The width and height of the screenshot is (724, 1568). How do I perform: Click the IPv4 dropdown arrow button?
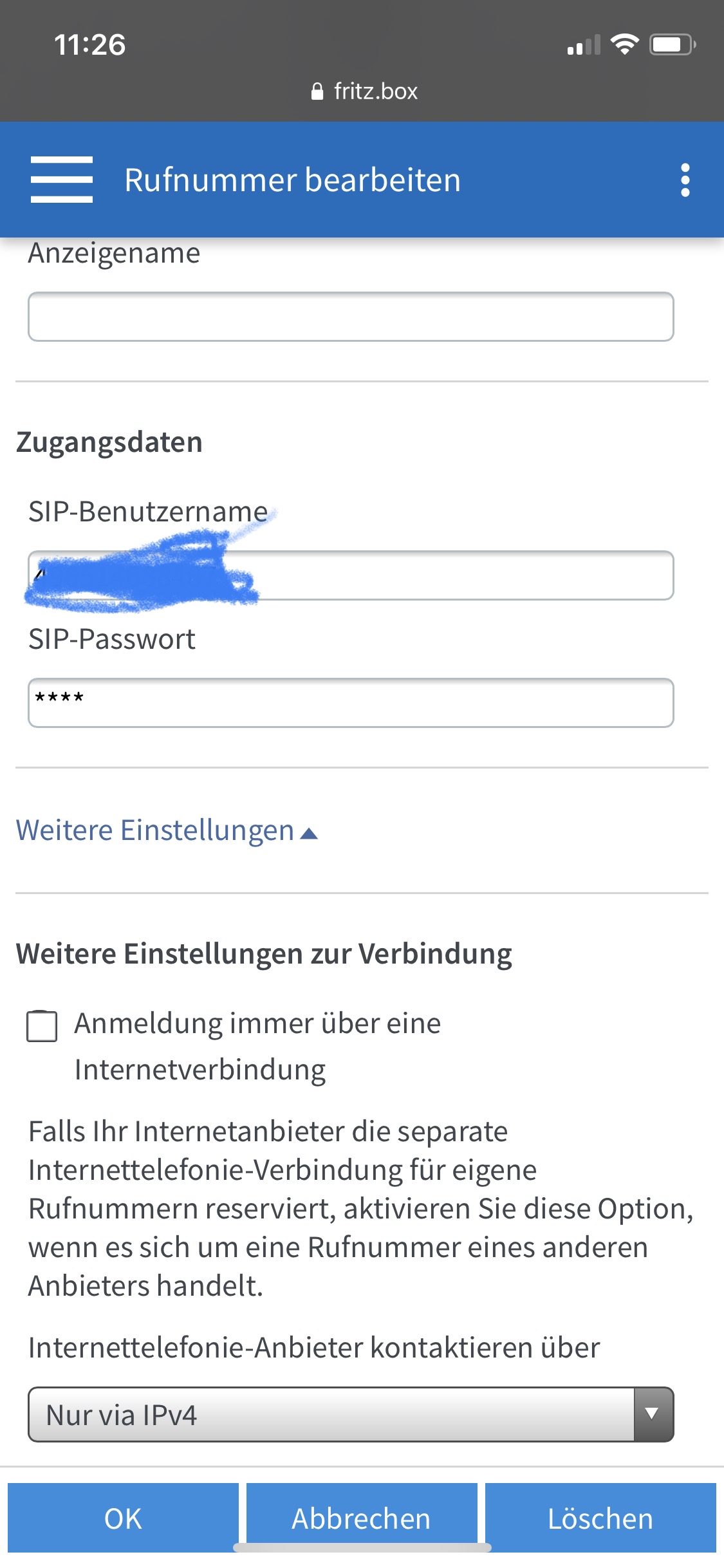point(653,1414)
